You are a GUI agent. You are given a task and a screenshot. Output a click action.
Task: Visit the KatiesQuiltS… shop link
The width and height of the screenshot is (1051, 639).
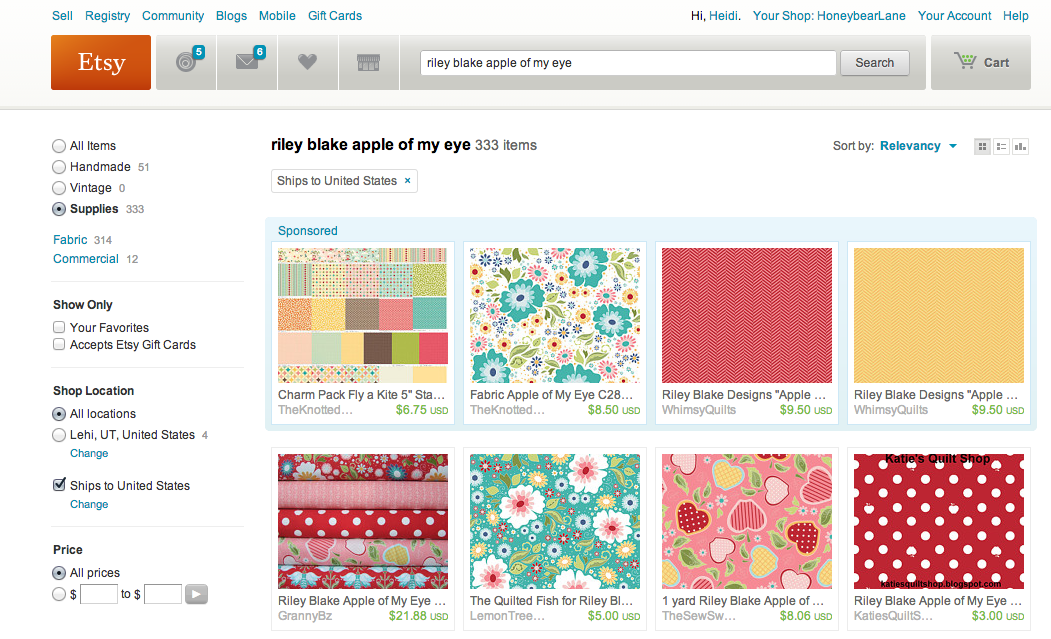[x=893, y=616]
